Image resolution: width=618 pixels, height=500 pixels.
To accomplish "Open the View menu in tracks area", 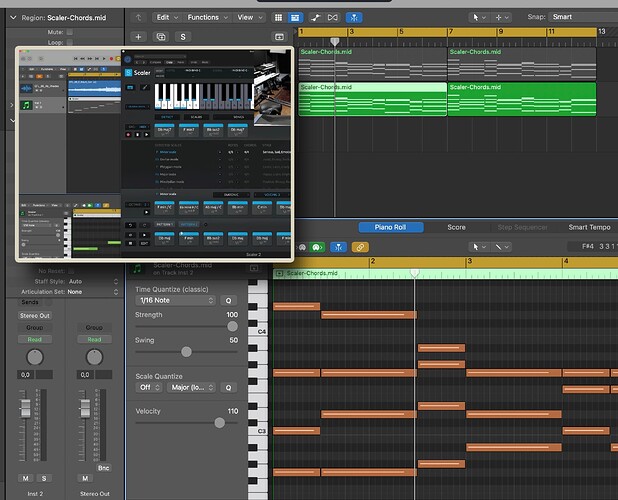I will (x=249, y=17).
